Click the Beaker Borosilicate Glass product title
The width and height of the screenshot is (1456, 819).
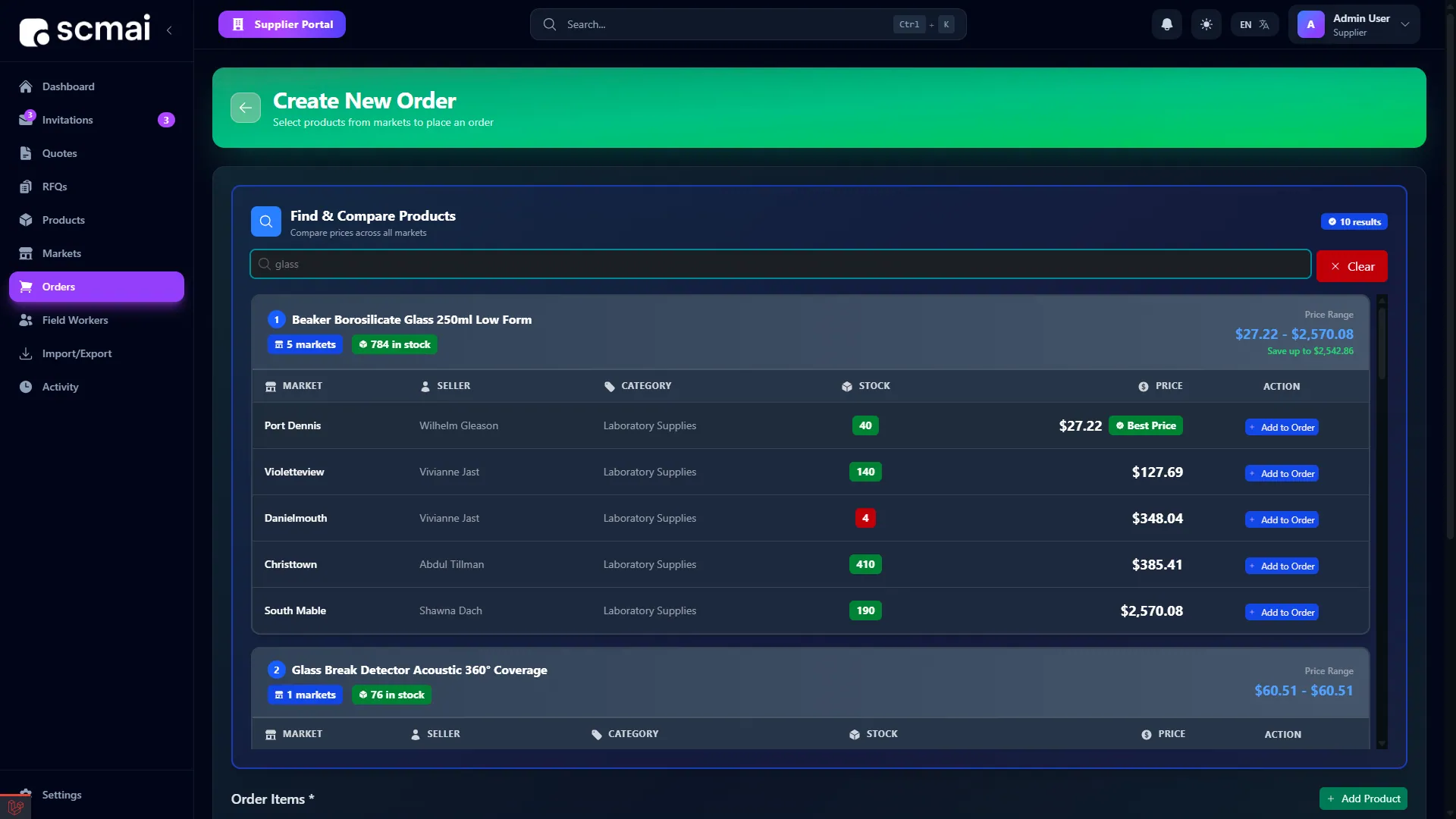coord(412,319)
